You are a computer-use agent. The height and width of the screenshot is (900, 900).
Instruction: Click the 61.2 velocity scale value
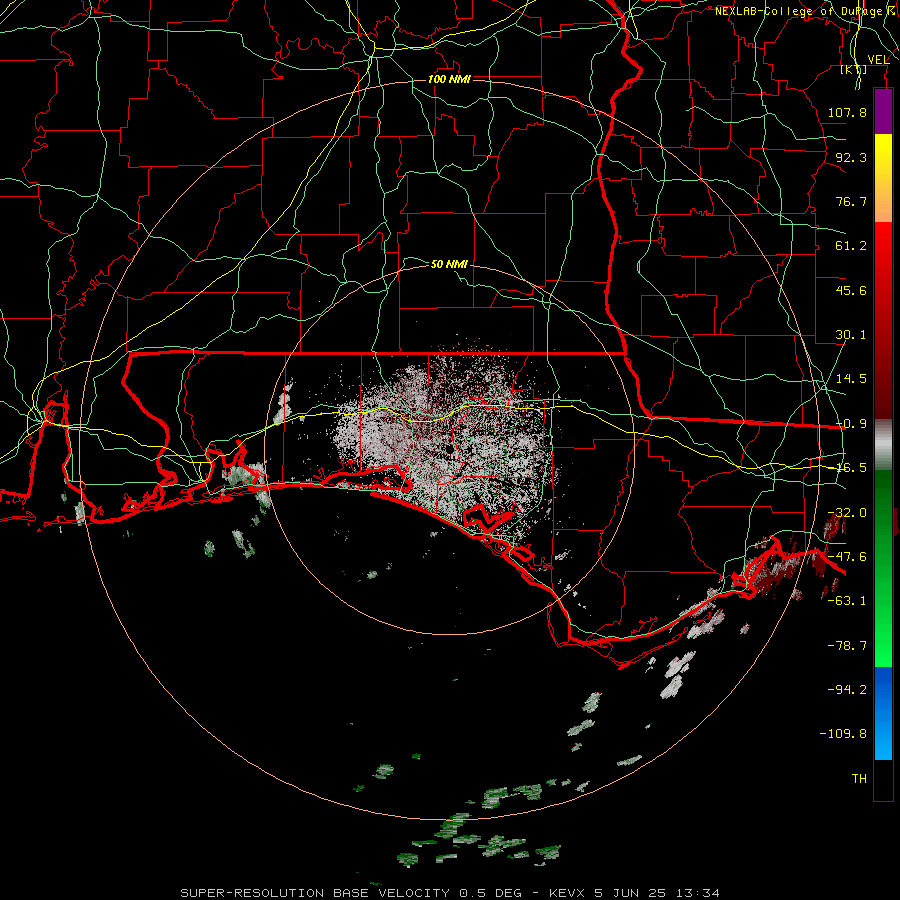click(x=851, y=246)
